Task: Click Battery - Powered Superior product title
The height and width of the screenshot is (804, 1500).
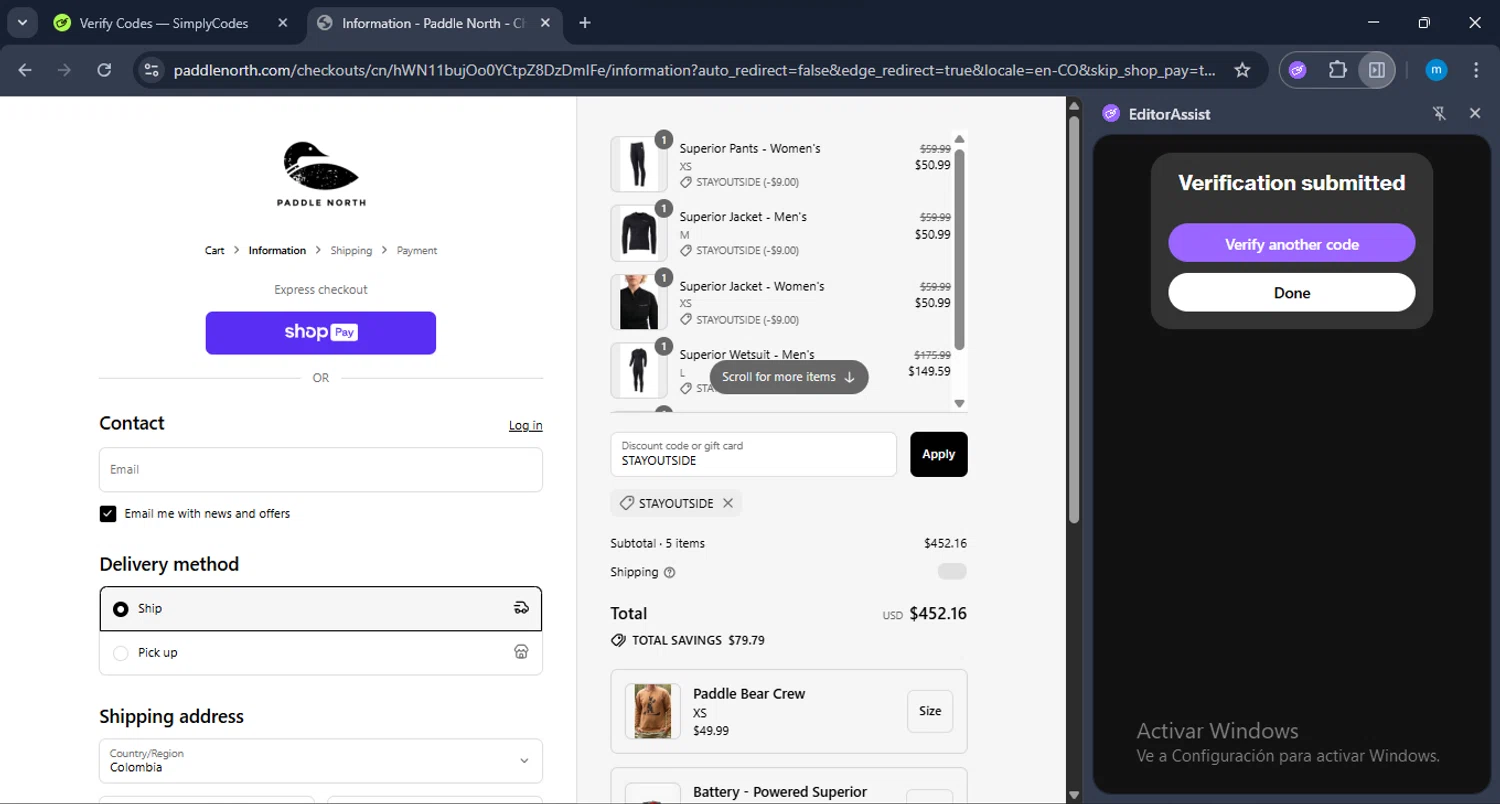Action: [x=780, y=792]
